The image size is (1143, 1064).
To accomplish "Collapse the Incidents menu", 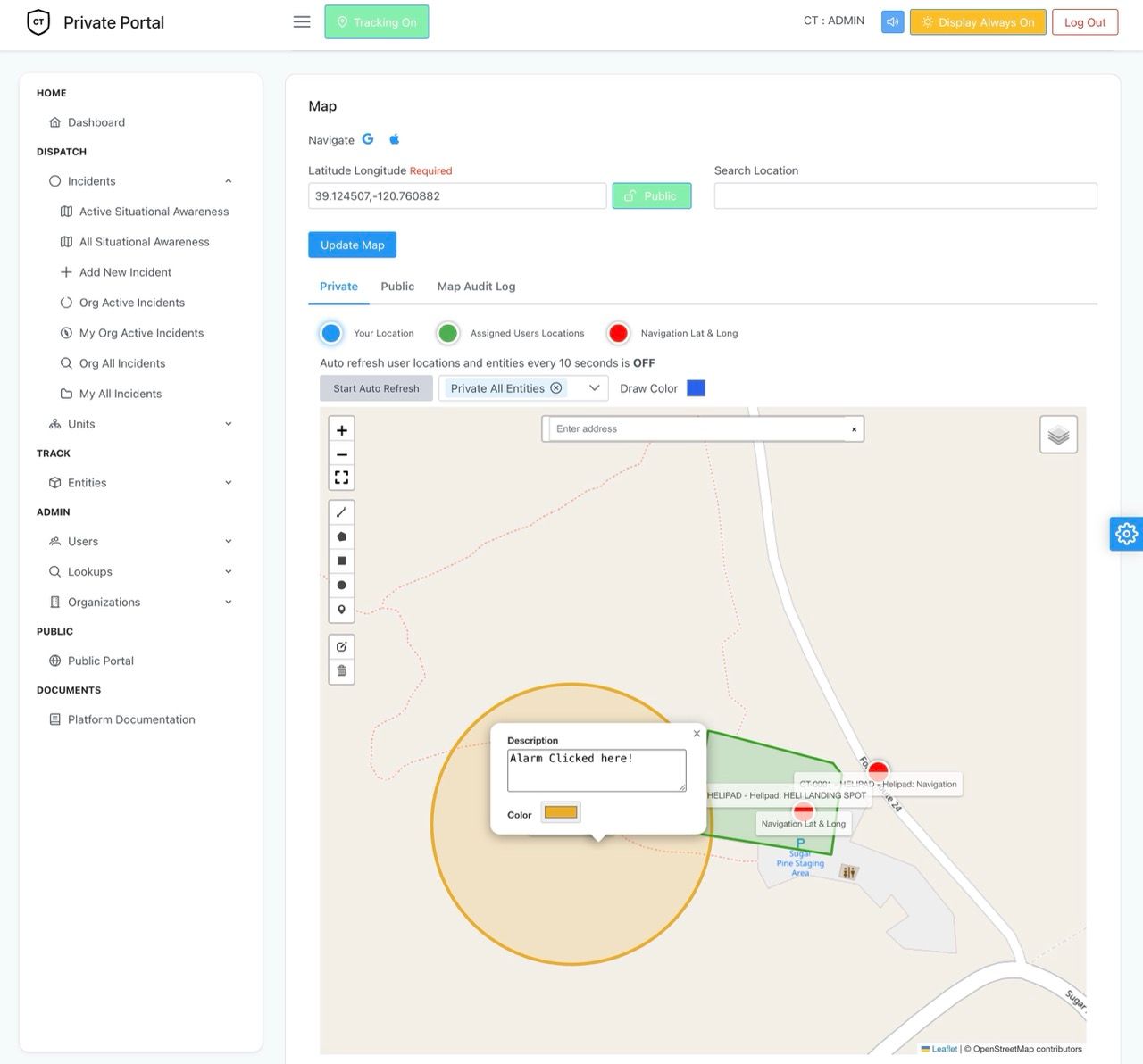I will (229, 181).
